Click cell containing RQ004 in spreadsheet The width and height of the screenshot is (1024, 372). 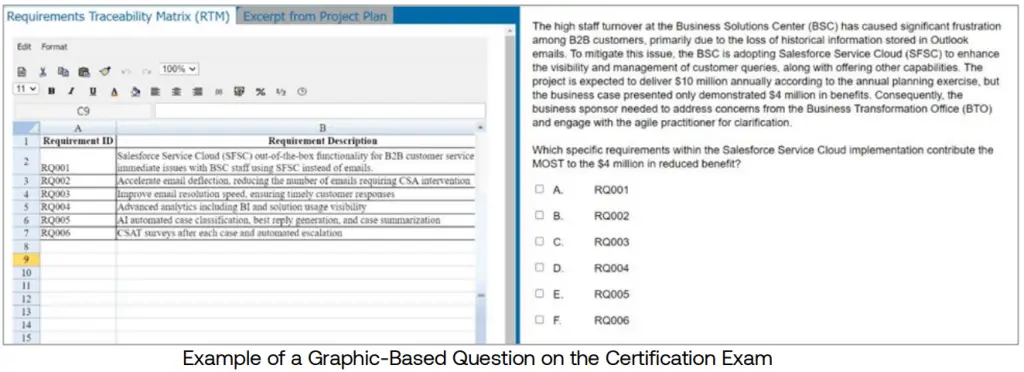(78, 207)
